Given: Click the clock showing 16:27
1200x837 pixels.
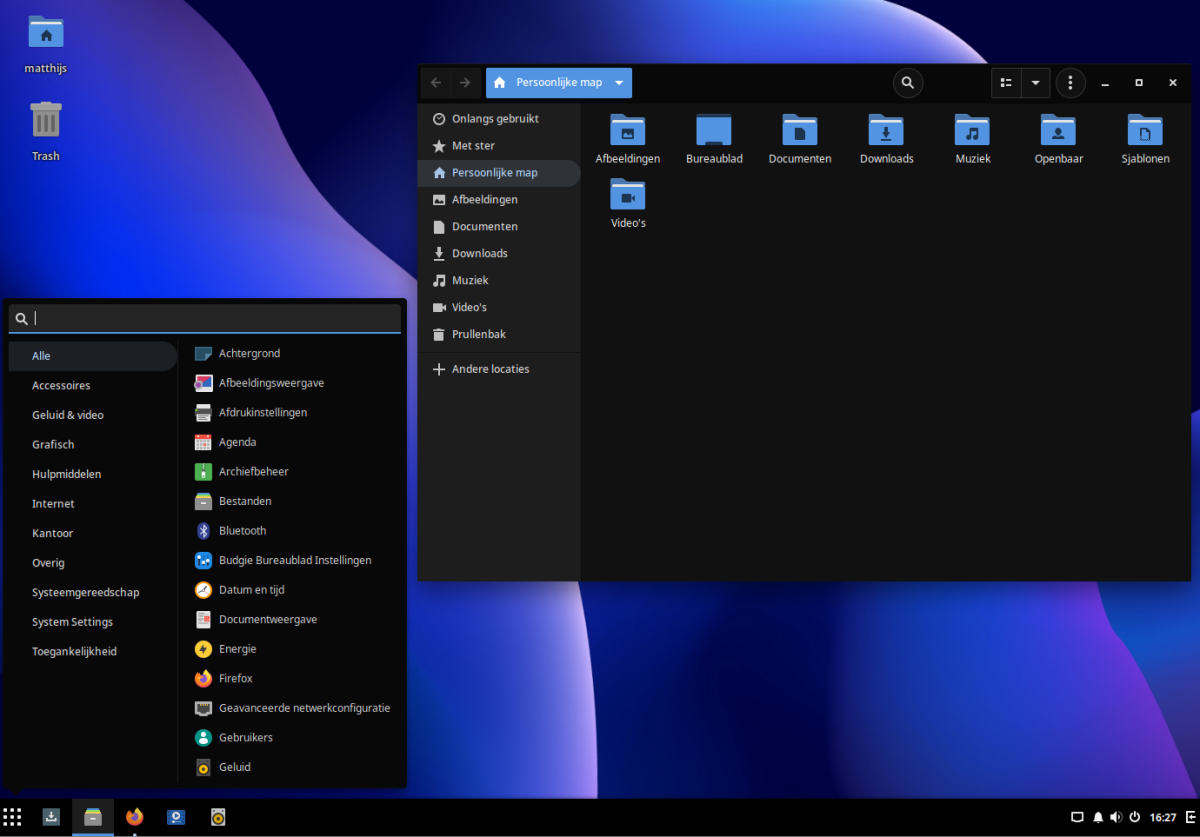Looking at the screenshot, I should pyautogui.click(x=1162, y=817).
